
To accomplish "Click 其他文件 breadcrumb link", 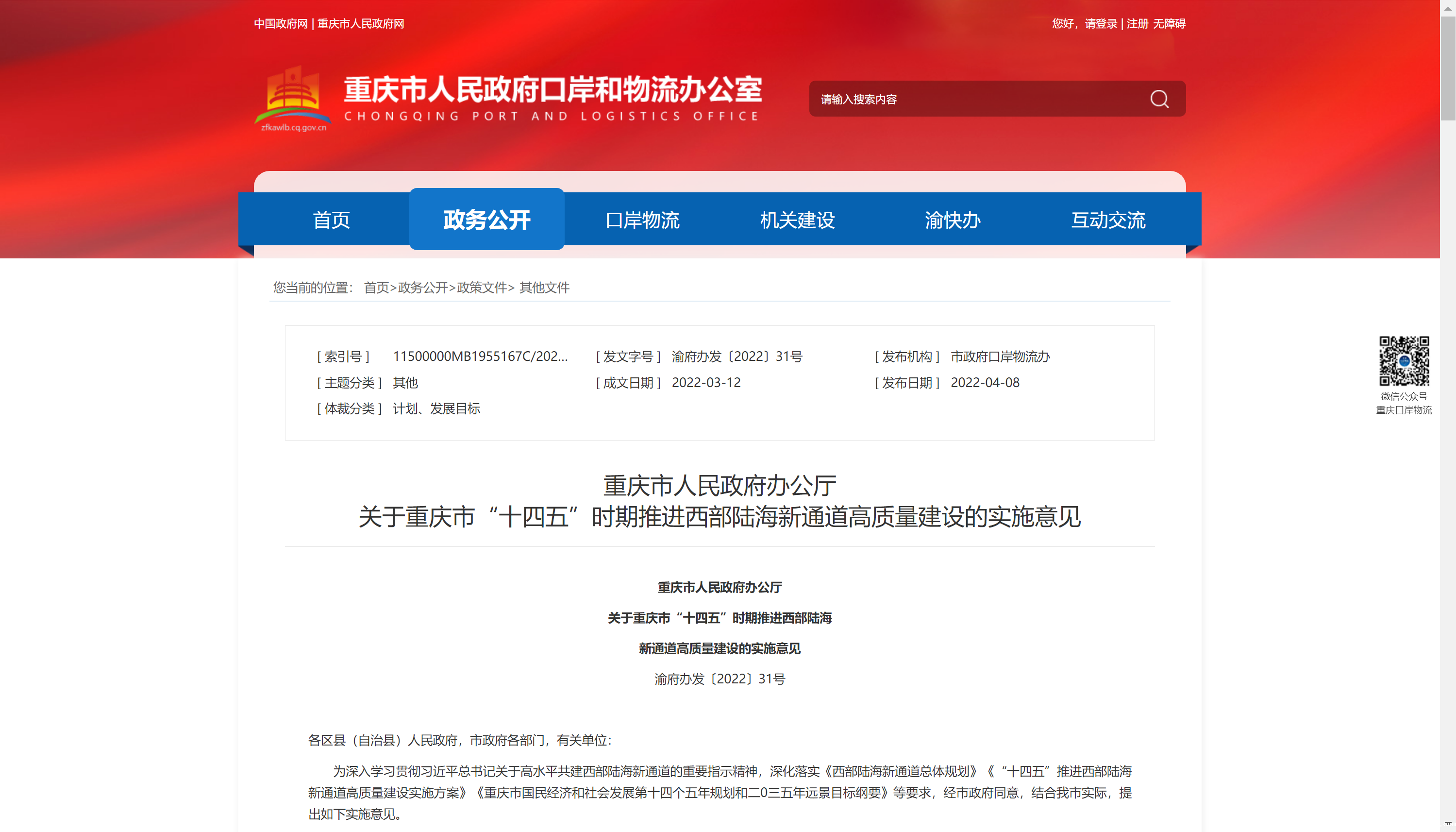I will (x=544, y=288).
